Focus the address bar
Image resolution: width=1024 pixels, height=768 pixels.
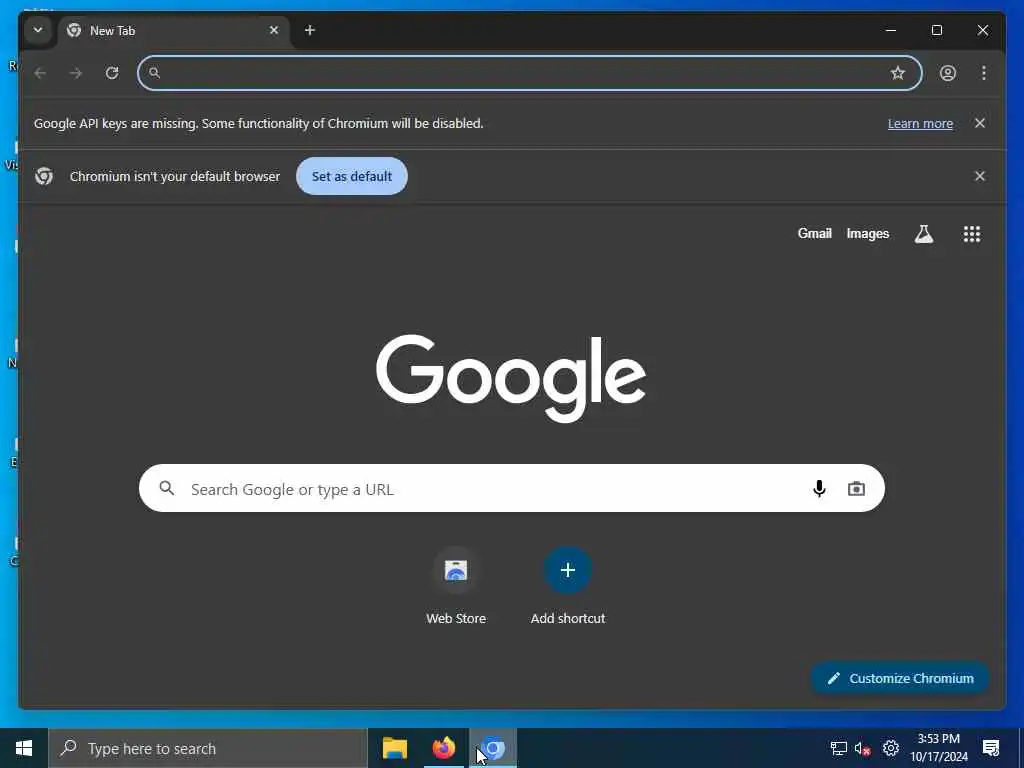530,73
